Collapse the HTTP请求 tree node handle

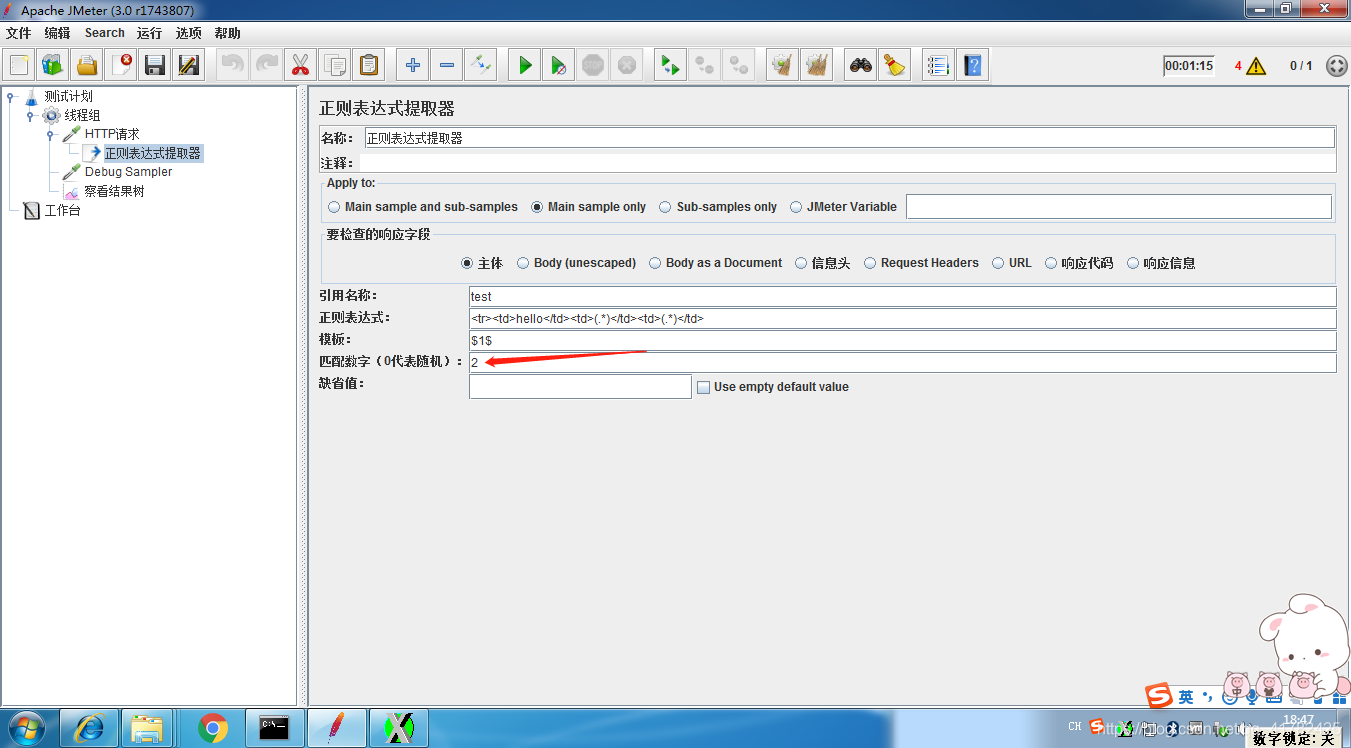pyautogui.click(x=50, y=135)
